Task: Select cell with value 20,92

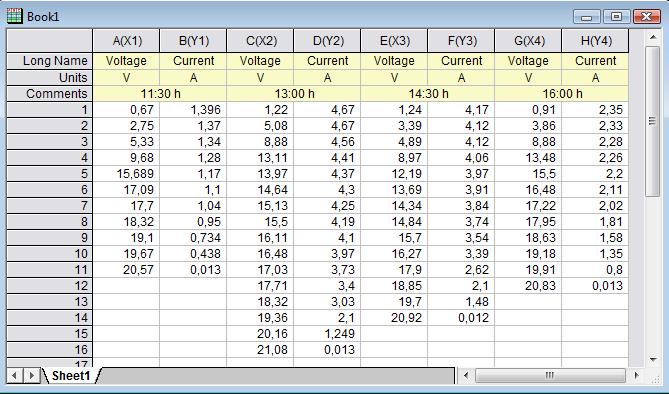Action: (394, 318)
